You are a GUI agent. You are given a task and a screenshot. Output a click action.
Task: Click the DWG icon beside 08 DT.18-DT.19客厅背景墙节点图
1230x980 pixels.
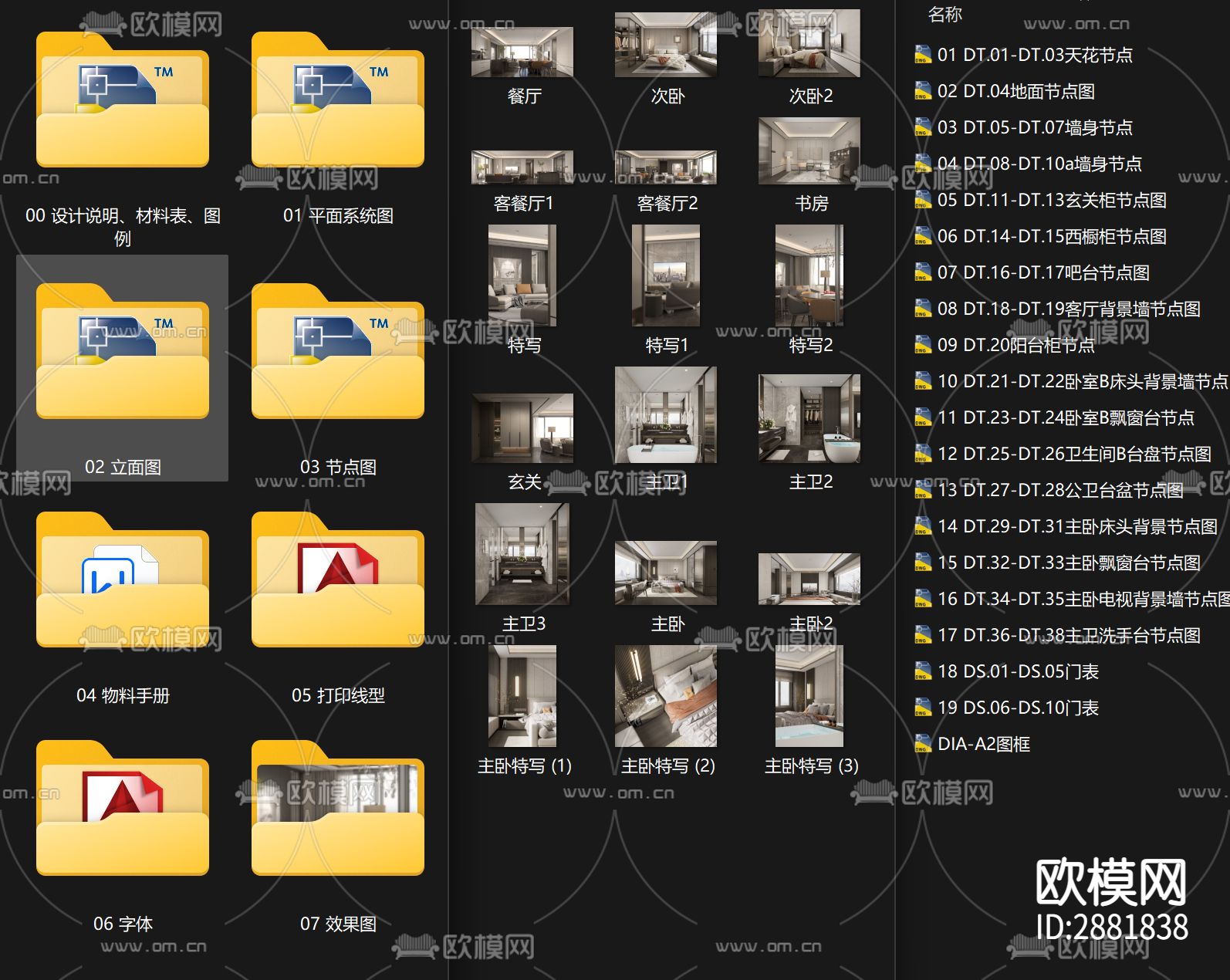click(x=922, y=309)
